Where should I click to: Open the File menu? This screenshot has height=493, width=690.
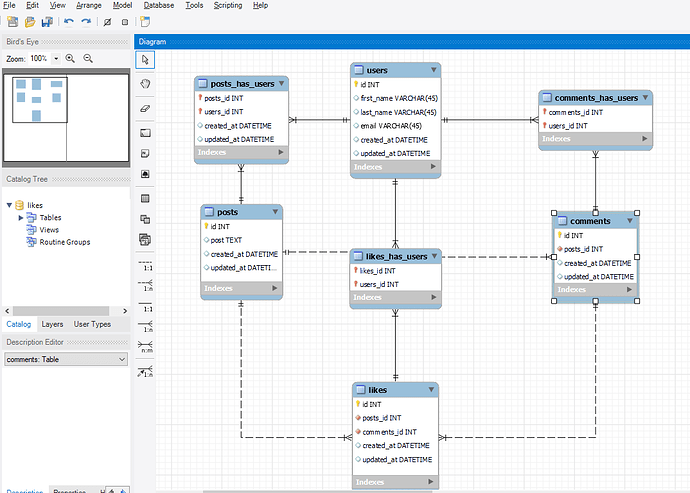[9, 5]
